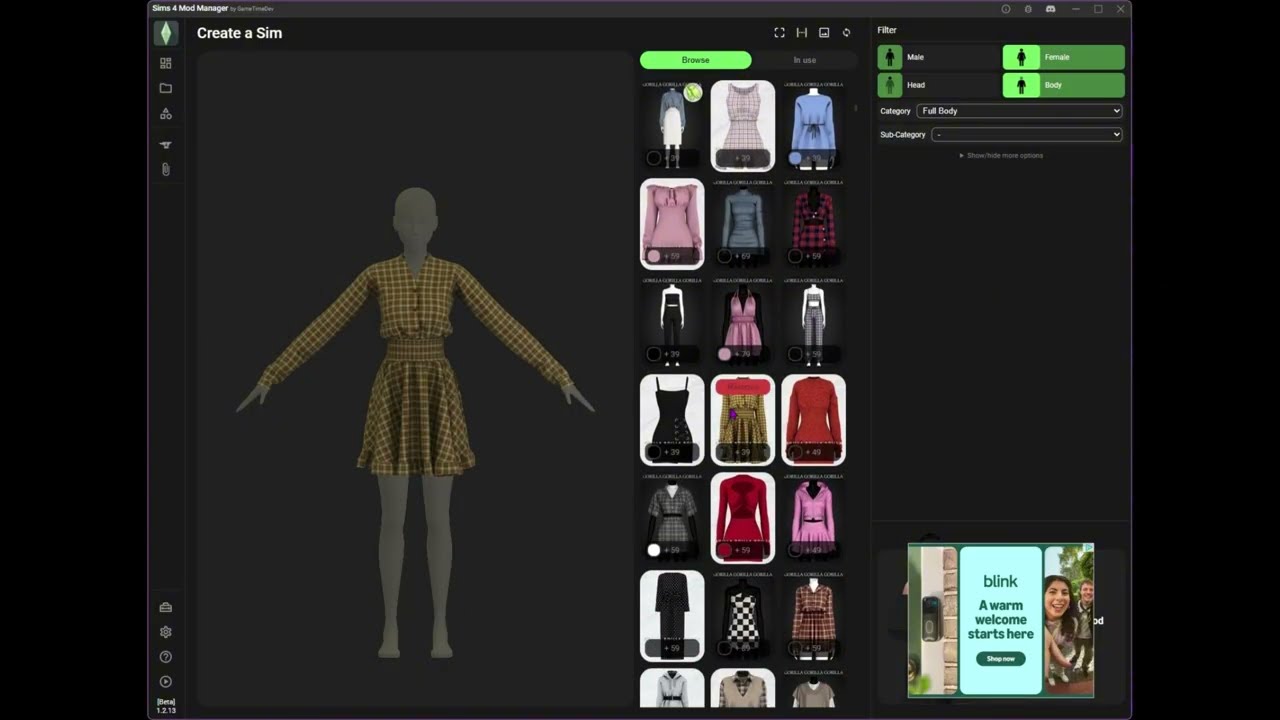
Task: Select the gray plaid belted dress thumbnail
Action: (672, 518)
